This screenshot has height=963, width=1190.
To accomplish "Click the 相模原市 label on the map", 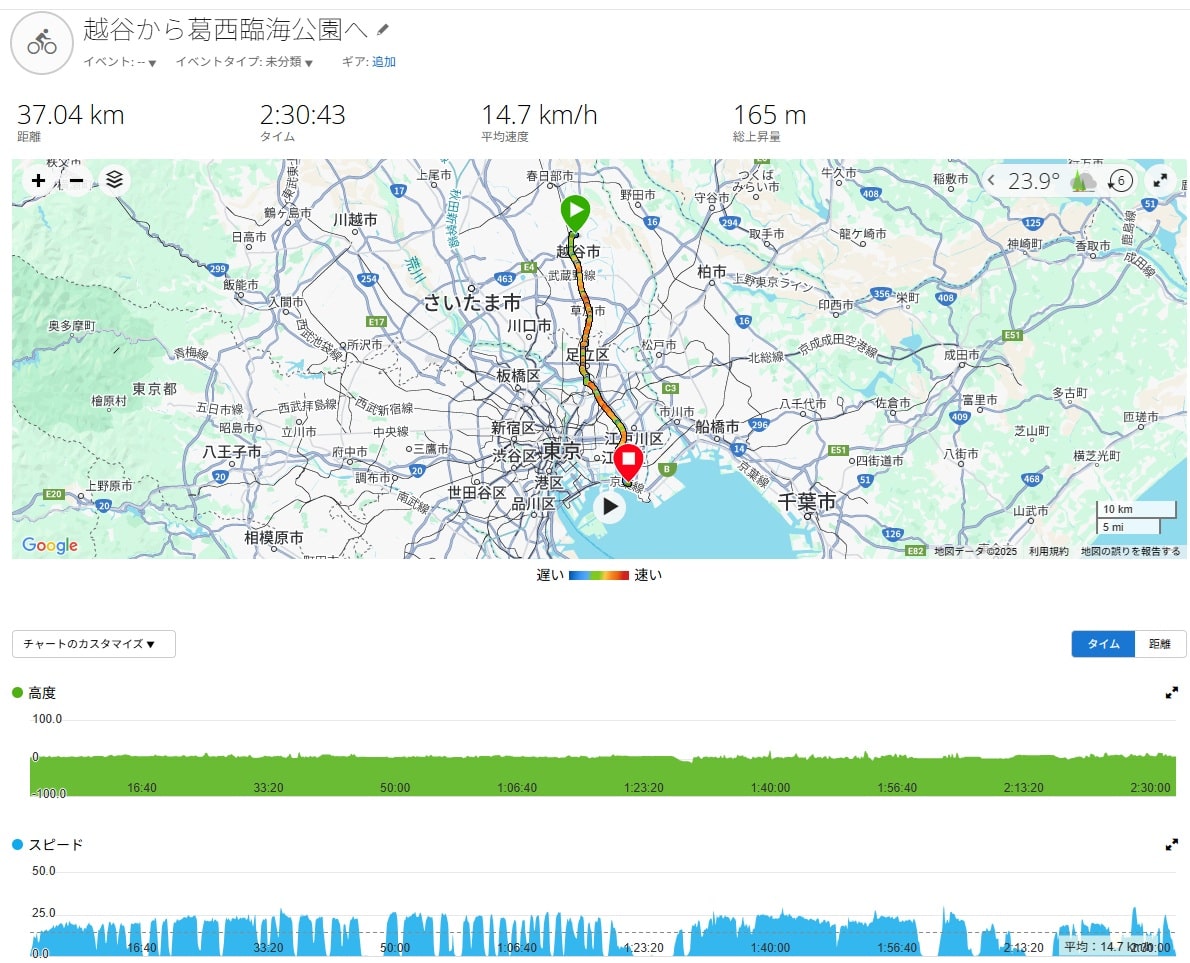I will point(274,537).
